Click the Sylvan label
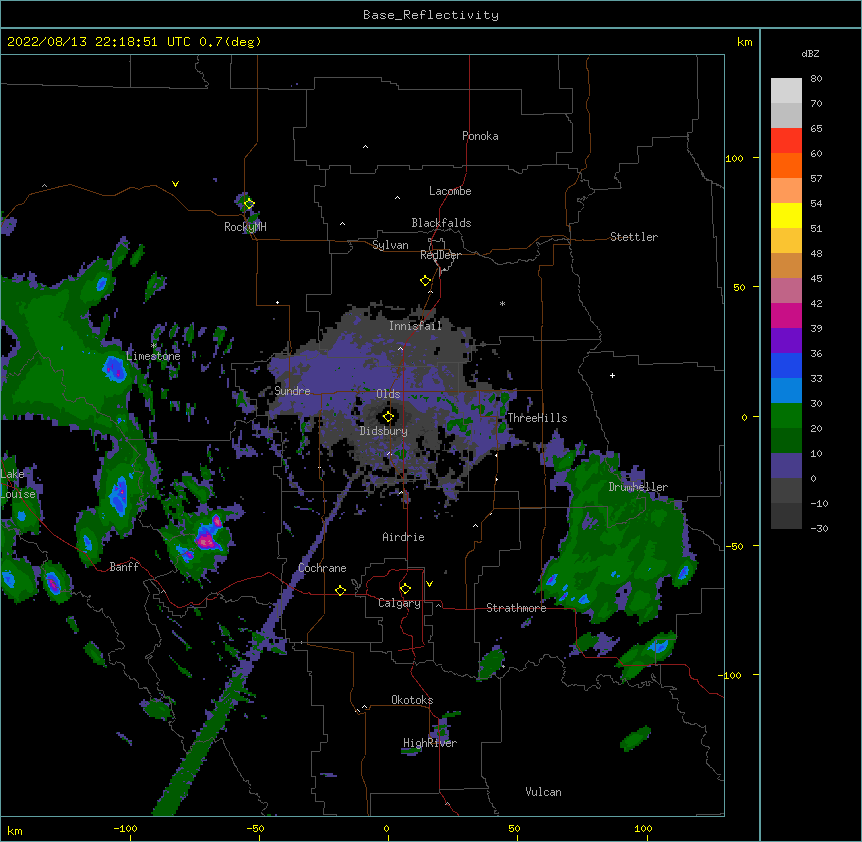The width and height of the screenshot is (862, 842). click(390, 245)
